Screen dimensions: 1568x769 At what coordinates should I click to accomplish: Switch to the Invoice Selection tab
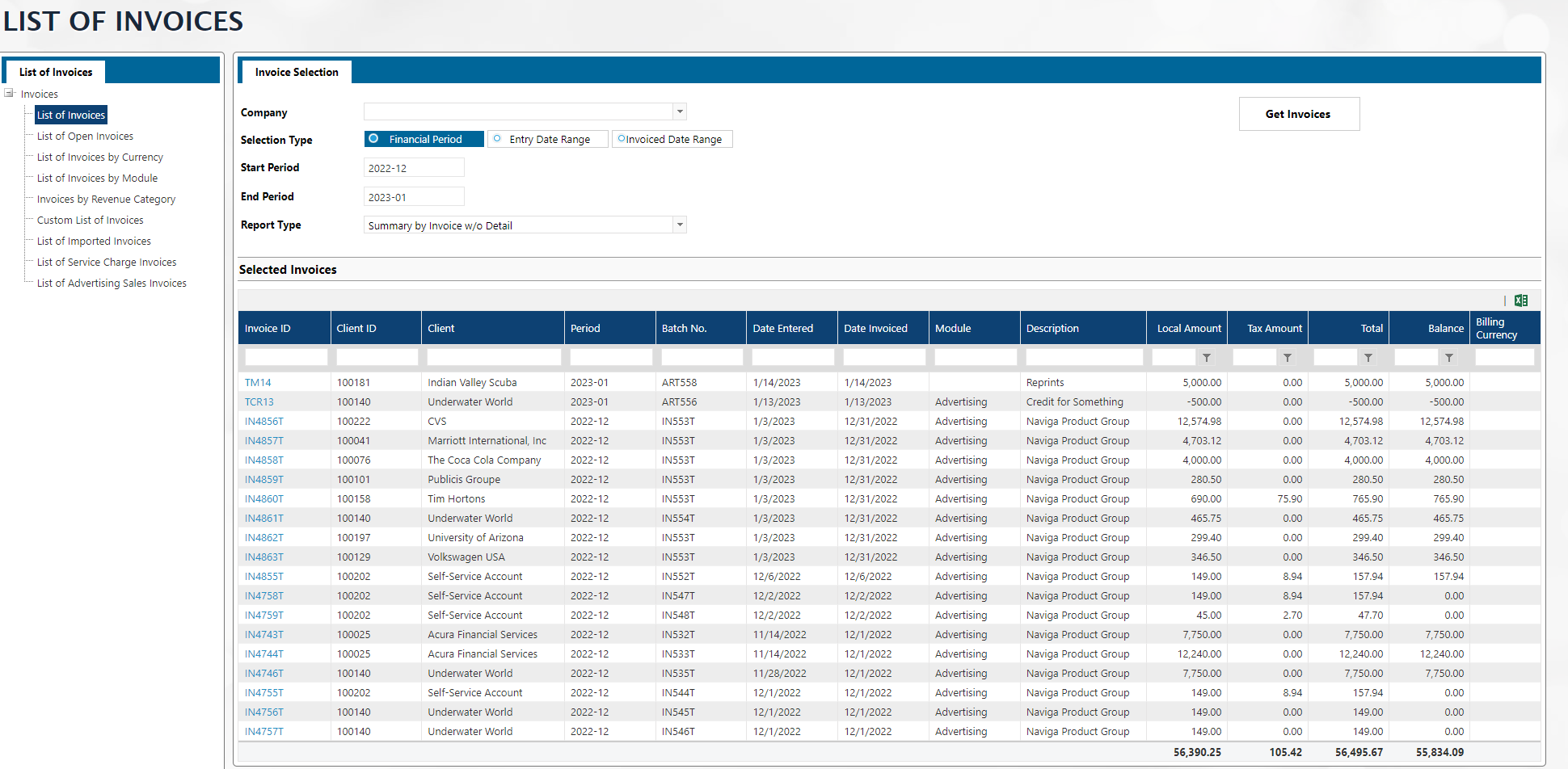pyautogui.click(x=297, y=72)
